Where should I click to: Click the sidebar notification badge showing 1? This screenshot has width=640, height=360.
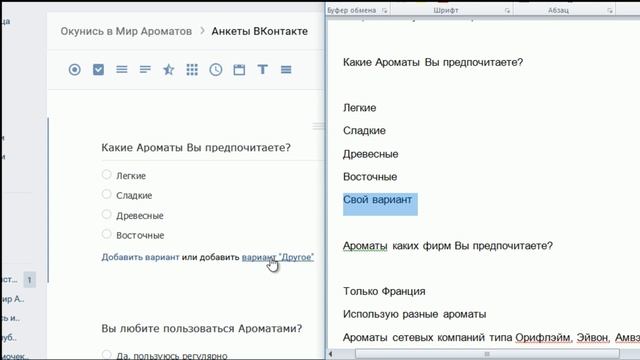pyautogui.click(x=29, y=280)
